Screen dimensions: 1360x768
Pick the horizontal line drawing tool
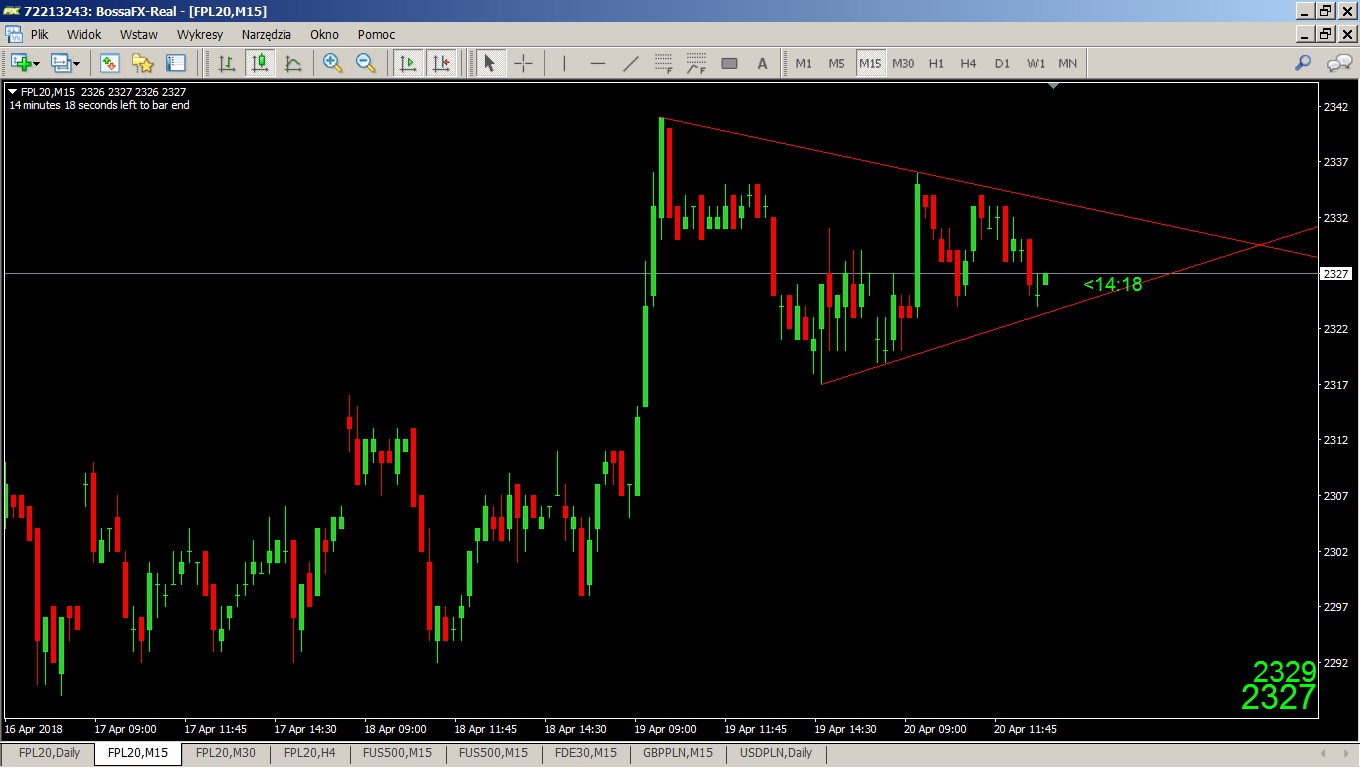[x=598, y=63]
